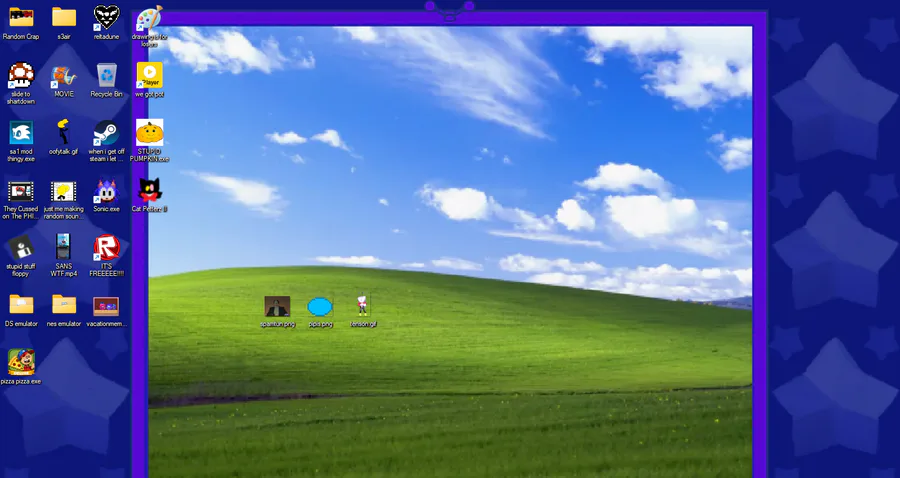Select the yellow Player shortcut icon

click(x=149, y=75)
